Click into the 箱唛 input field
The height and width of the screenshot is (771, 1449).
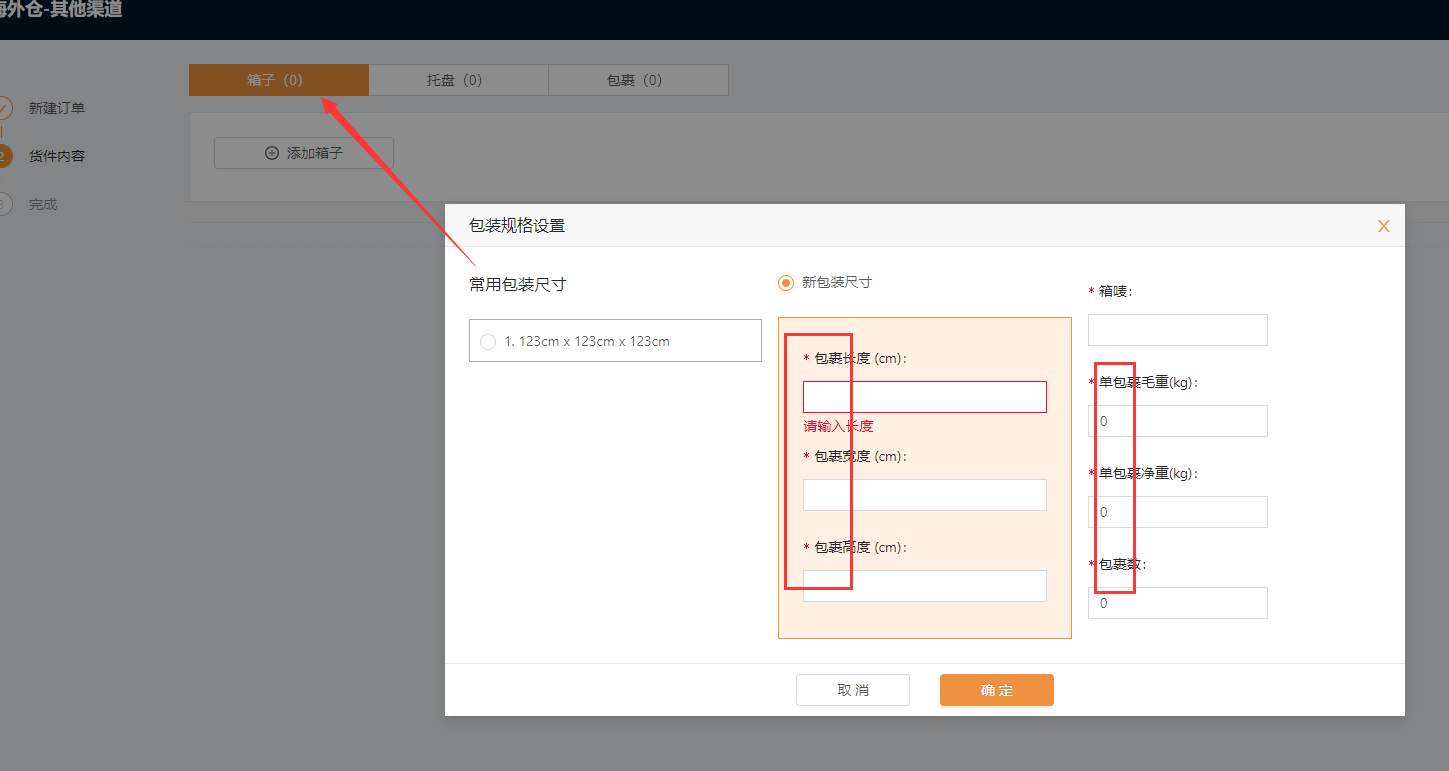click(x=1177, y=330)
